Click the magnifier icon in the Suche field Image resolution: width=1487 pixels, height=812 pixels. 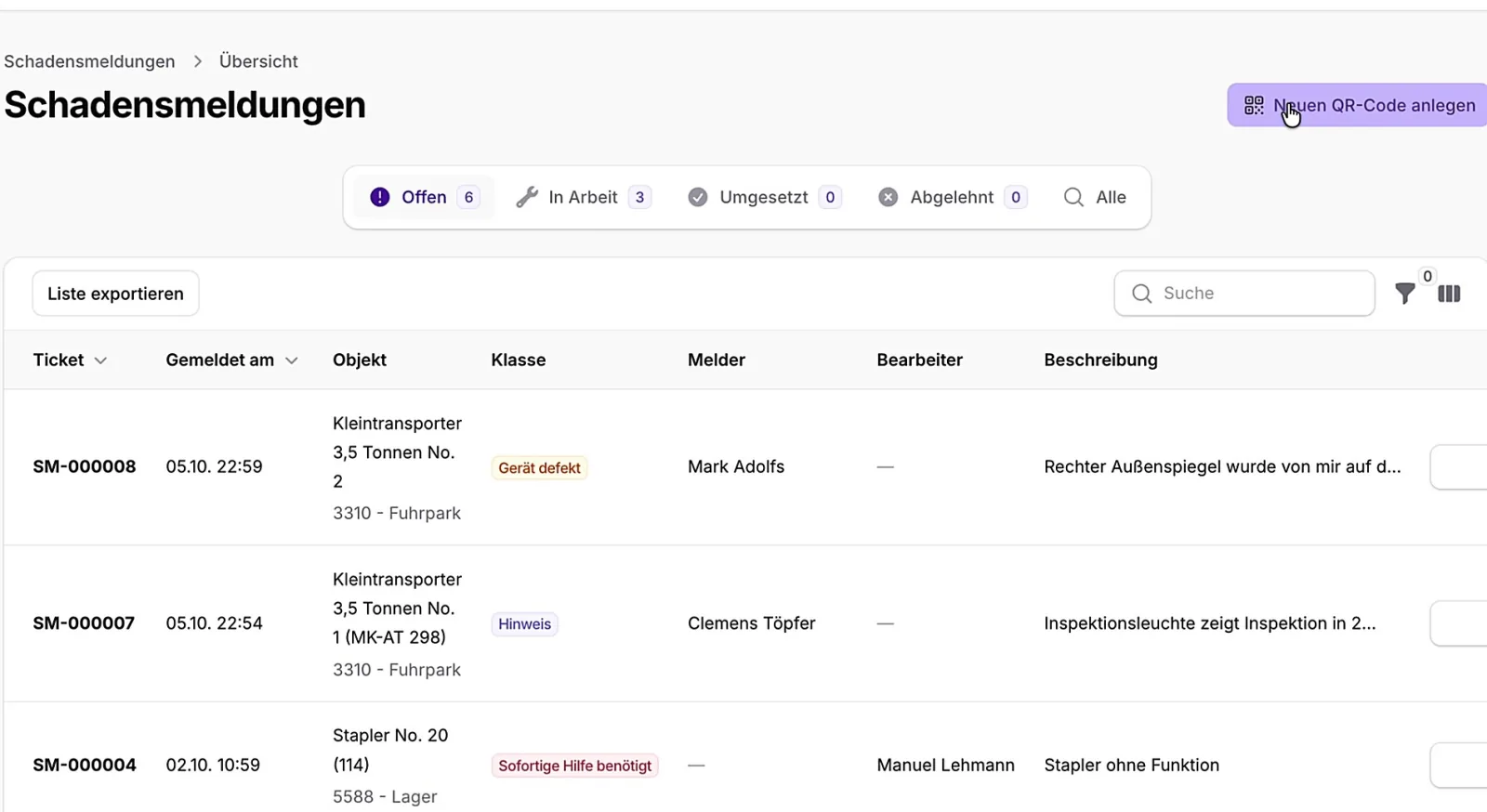click(1142, 294)
